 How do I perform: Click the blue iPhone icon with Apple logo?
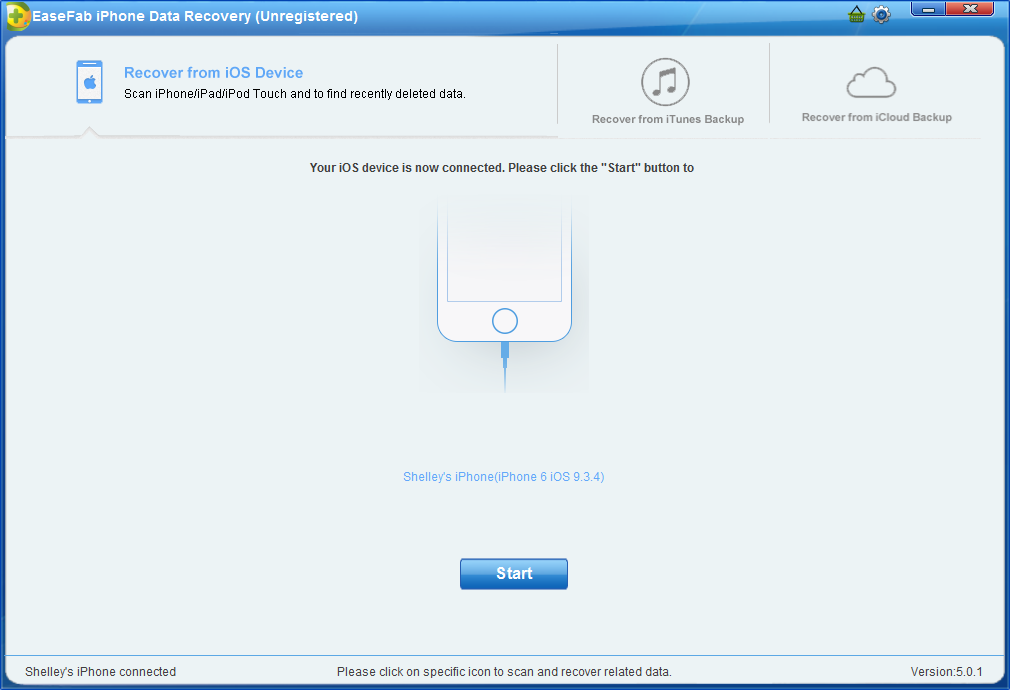(89, 82)
